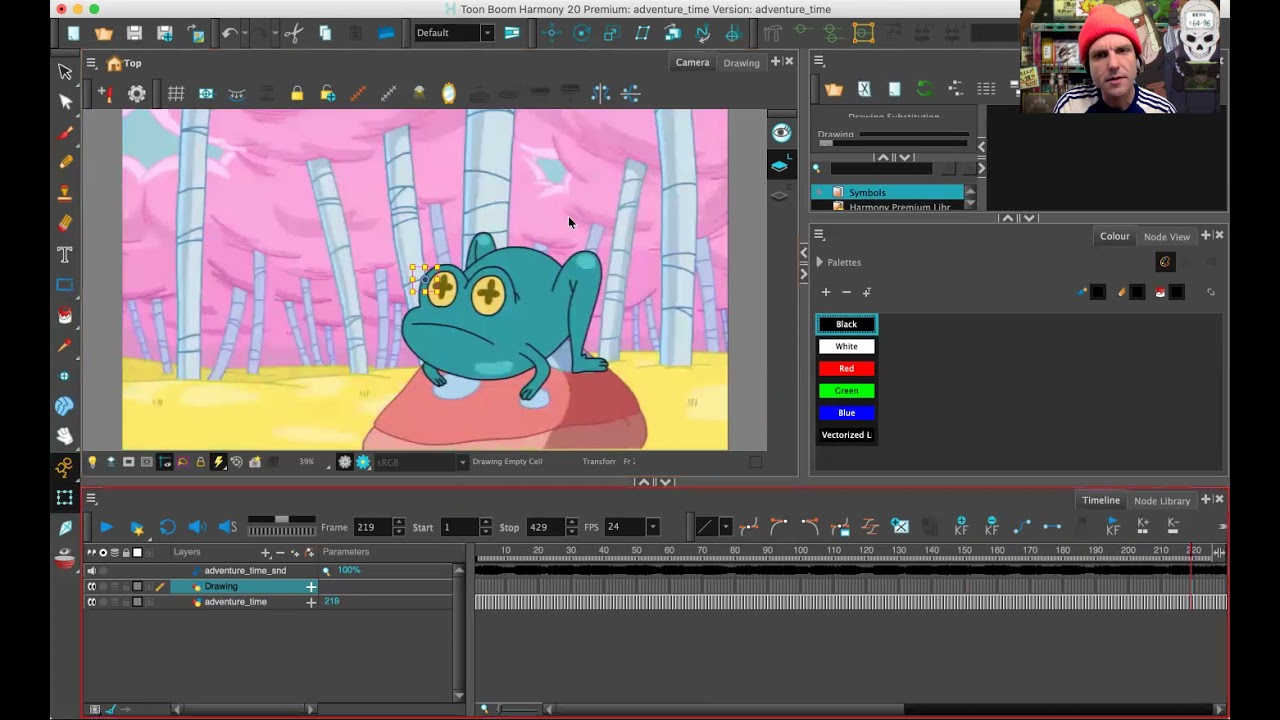
Task: Select the Brush tool
Action: point(65,132)
